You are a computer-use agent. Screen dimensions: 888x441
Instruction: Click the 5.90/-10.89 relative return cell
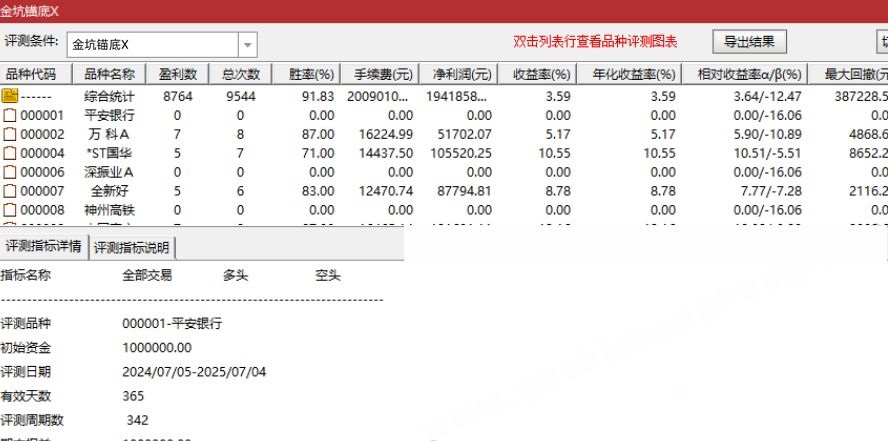(x=768, y=134)
